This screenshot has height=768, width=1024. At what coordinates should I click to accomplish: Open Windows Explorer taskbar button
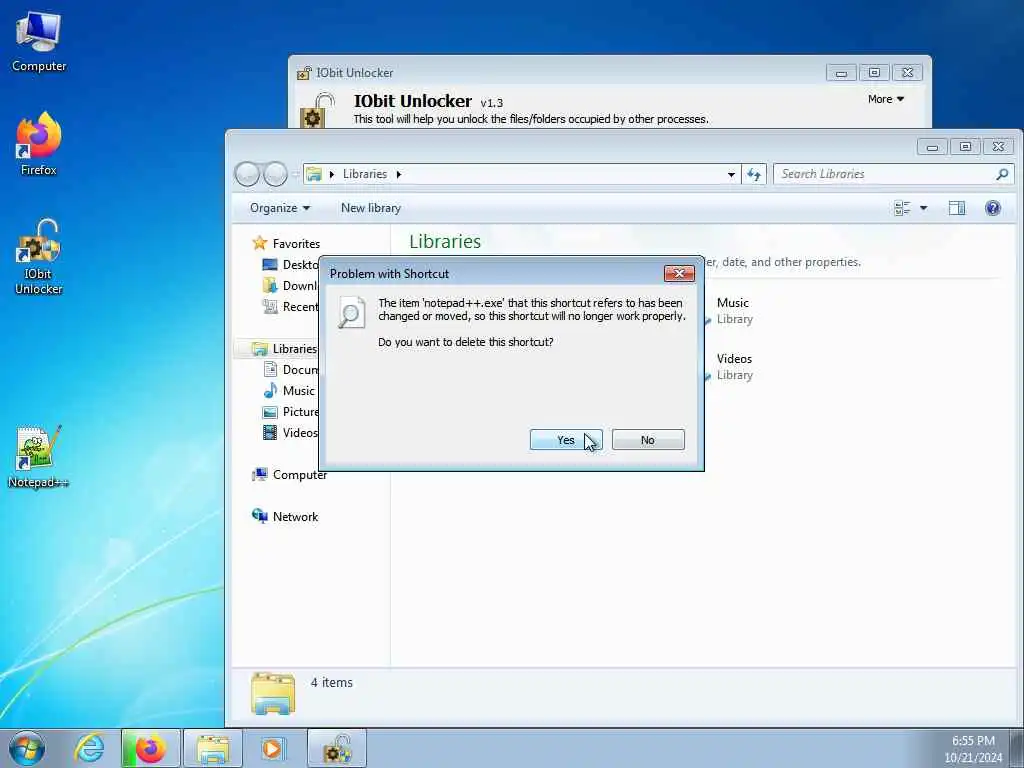(x=212, y=748)
